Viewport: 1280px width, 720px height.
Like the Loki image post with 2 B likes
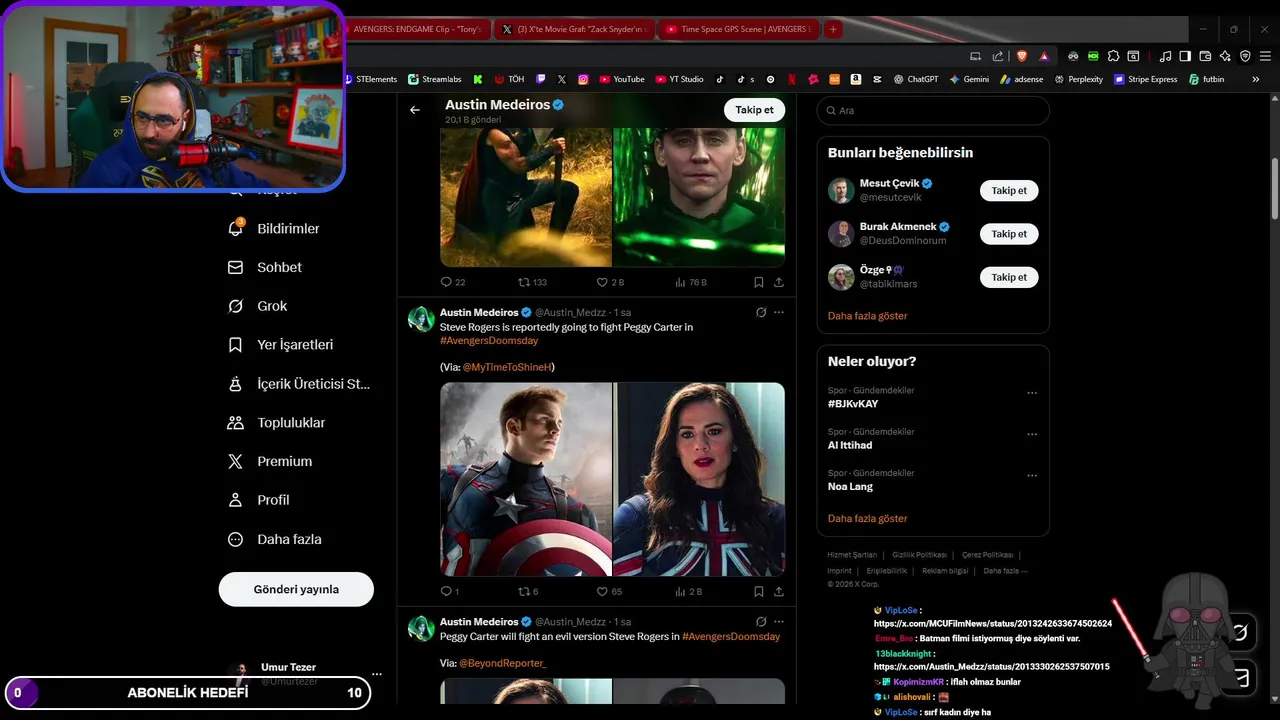610,282
